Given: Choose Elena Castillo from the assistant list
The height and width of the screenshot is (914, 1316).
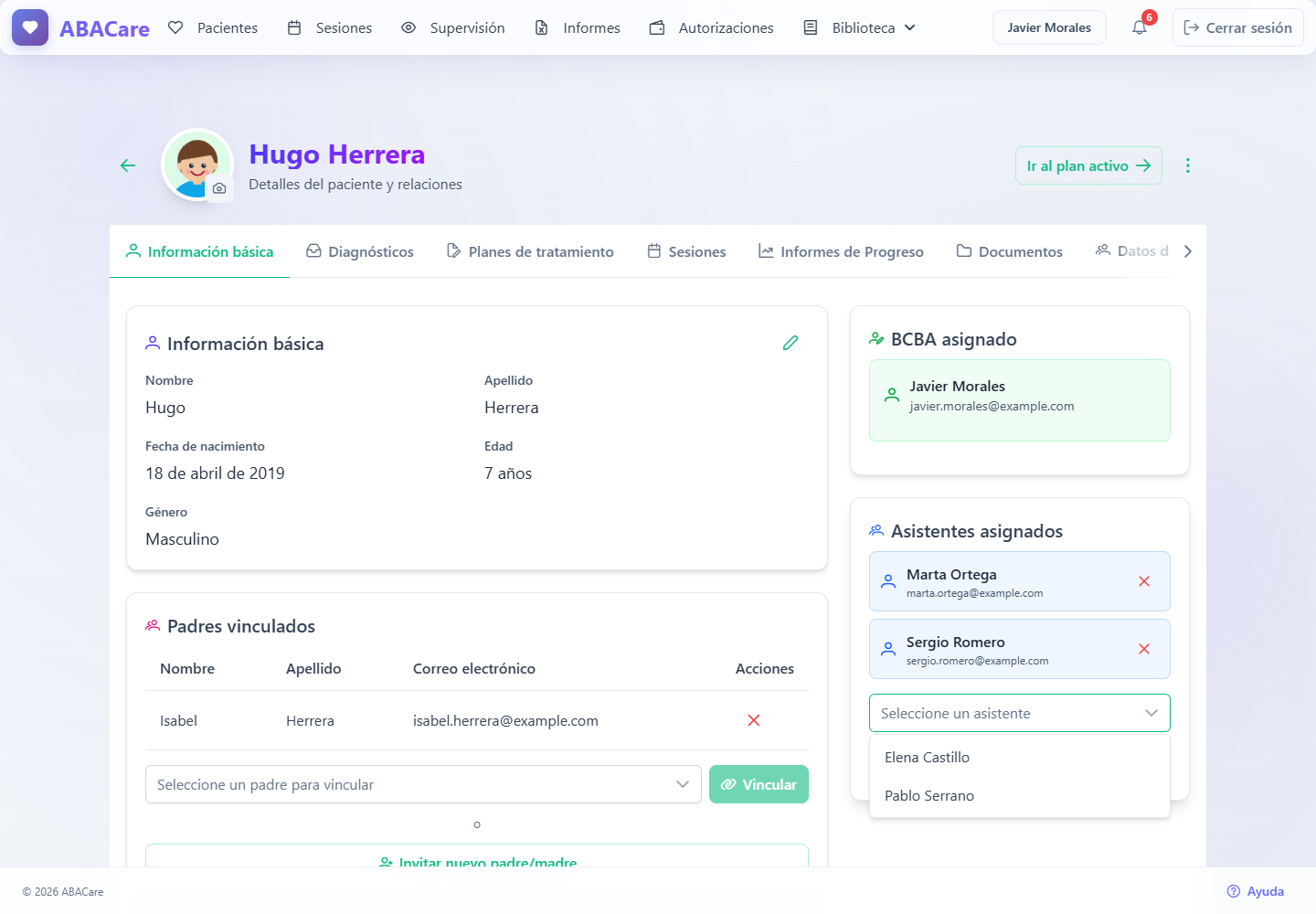Looking at the screenshot, I should [1020, 757].
